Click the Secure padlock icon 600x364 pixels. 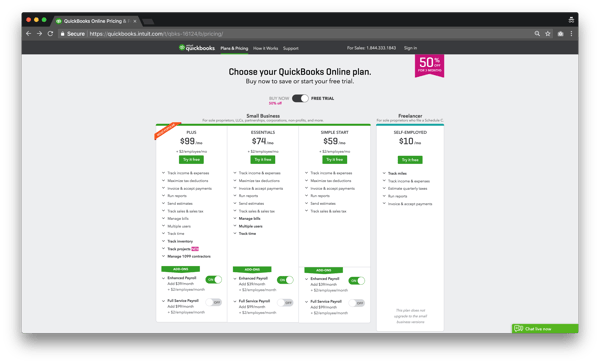click(x=62, y=34)
